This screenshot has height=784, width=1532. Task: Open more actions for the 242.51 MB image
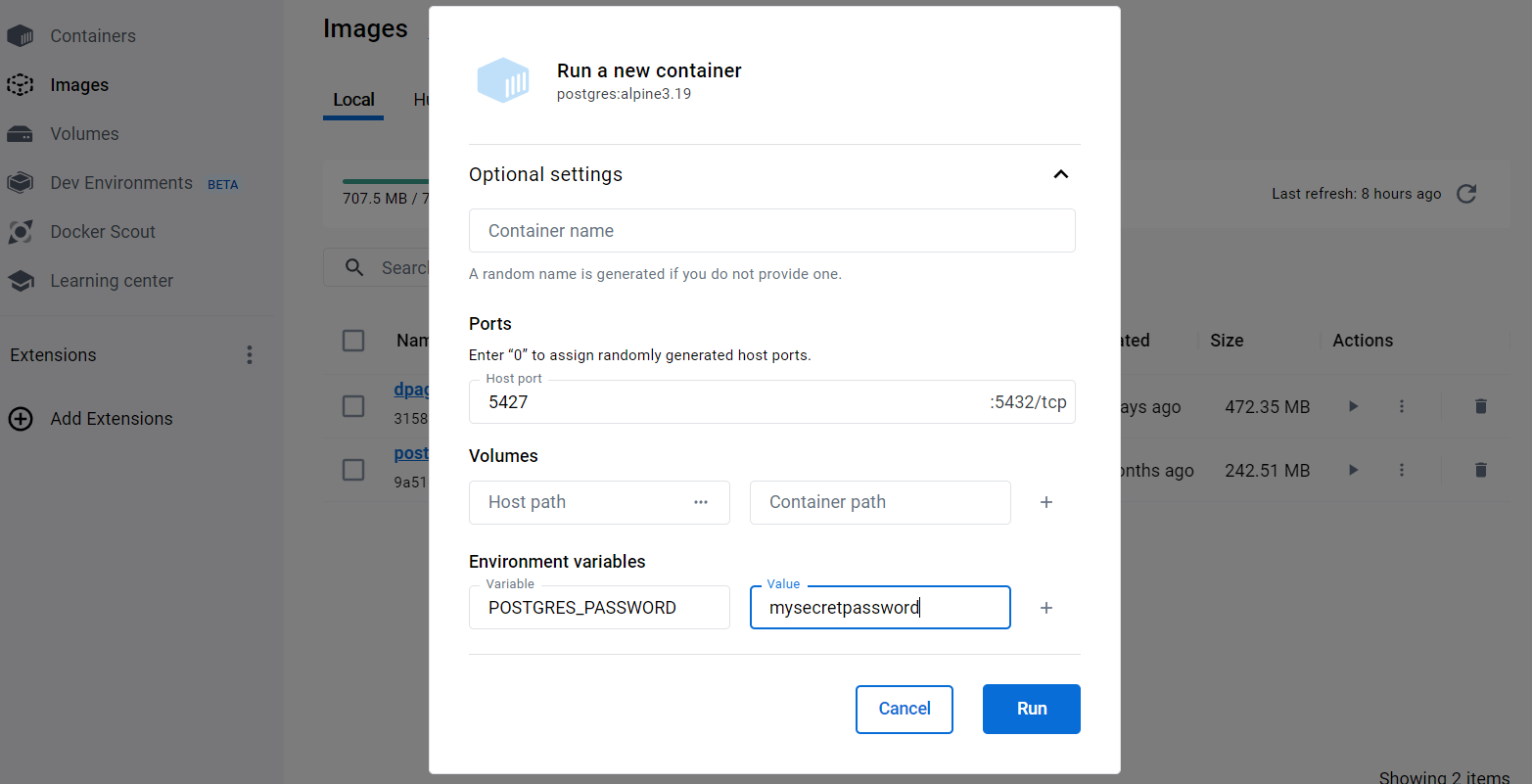tap(1402, 470)
